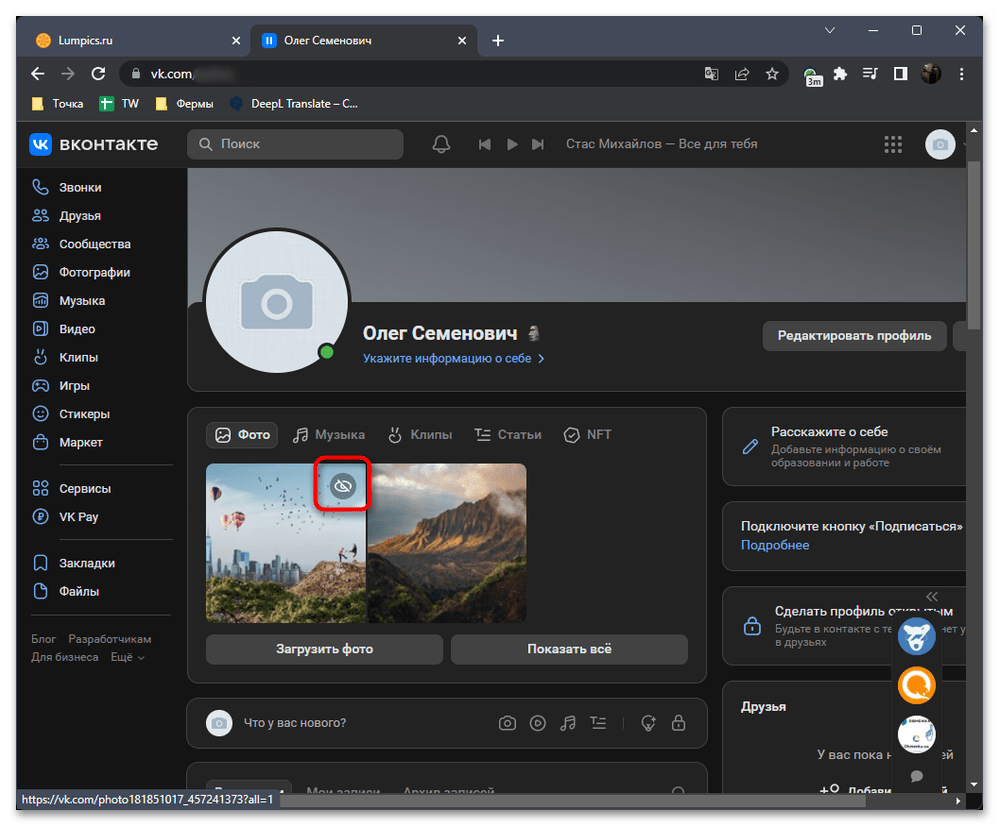
Task: Click the idea bulb icon in post box
Action: [x=648, y=723]
